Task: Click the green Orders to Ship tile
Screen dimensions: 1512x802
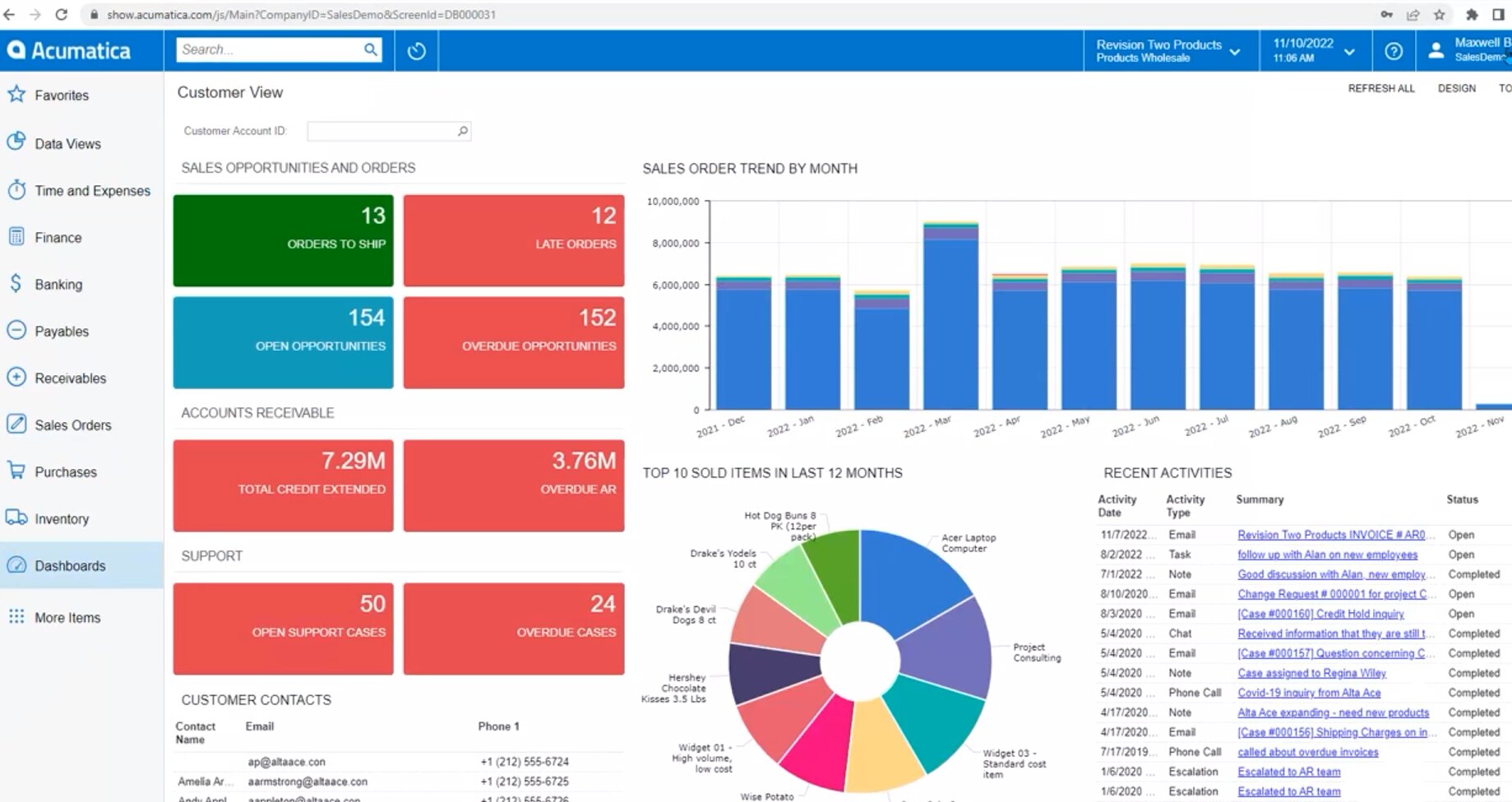Action: coord(283,240)
